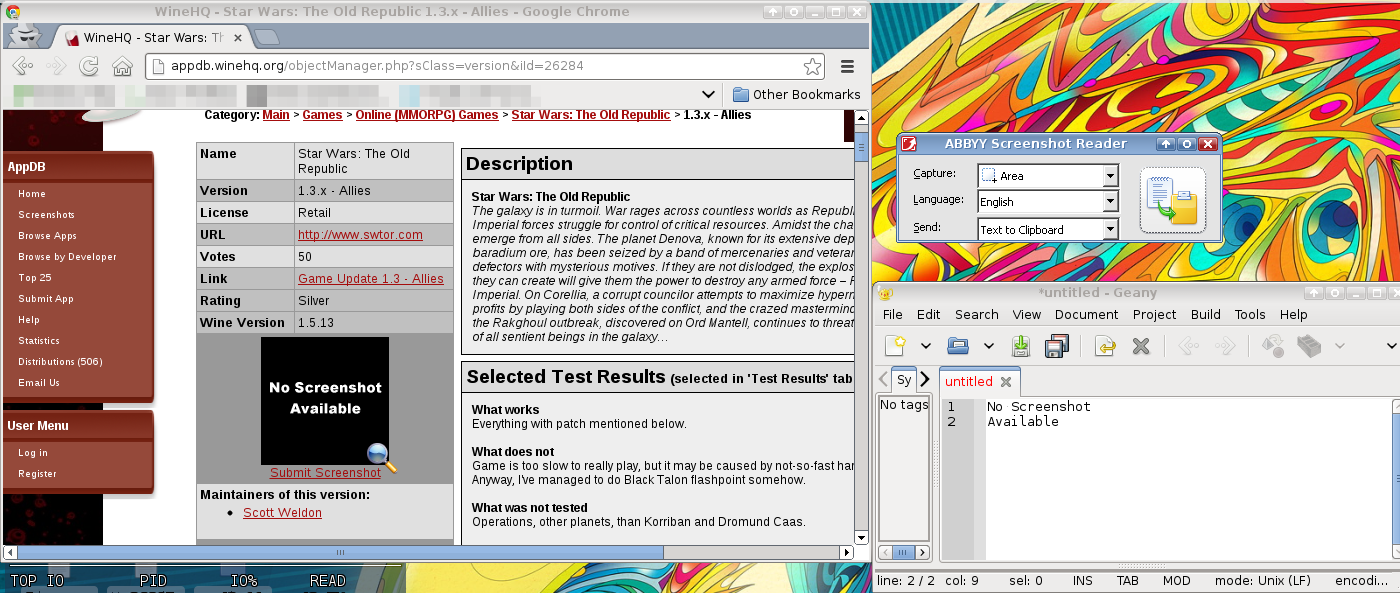The width and height of the screenshot is (1400, 593).
Task: Click Chrome's icon in the title bar
Action: point(12,12)
